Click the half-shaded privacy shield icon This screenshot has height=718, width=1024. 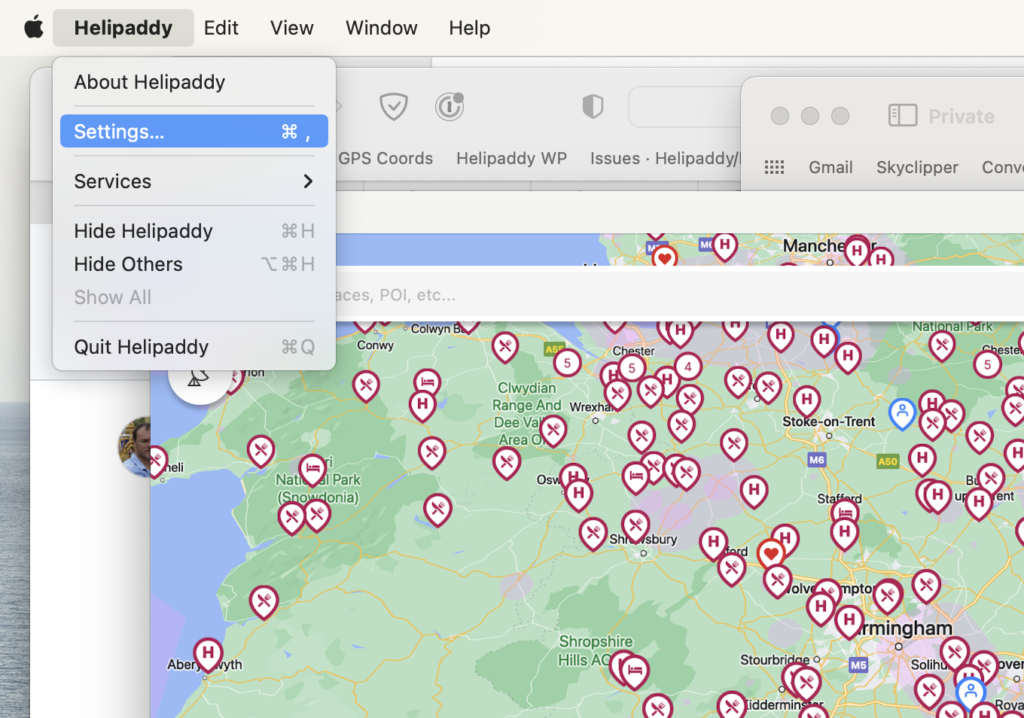point(593,106)
